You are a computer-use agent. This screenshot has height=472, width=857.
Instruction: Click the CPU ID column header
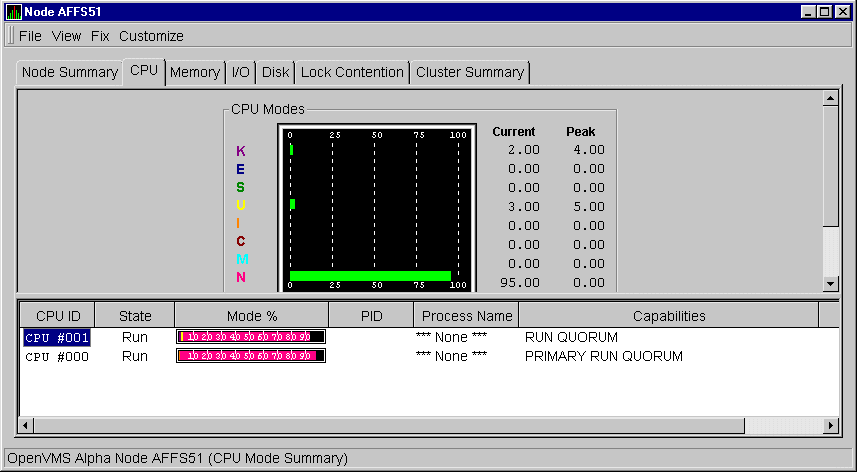point(58,316)
